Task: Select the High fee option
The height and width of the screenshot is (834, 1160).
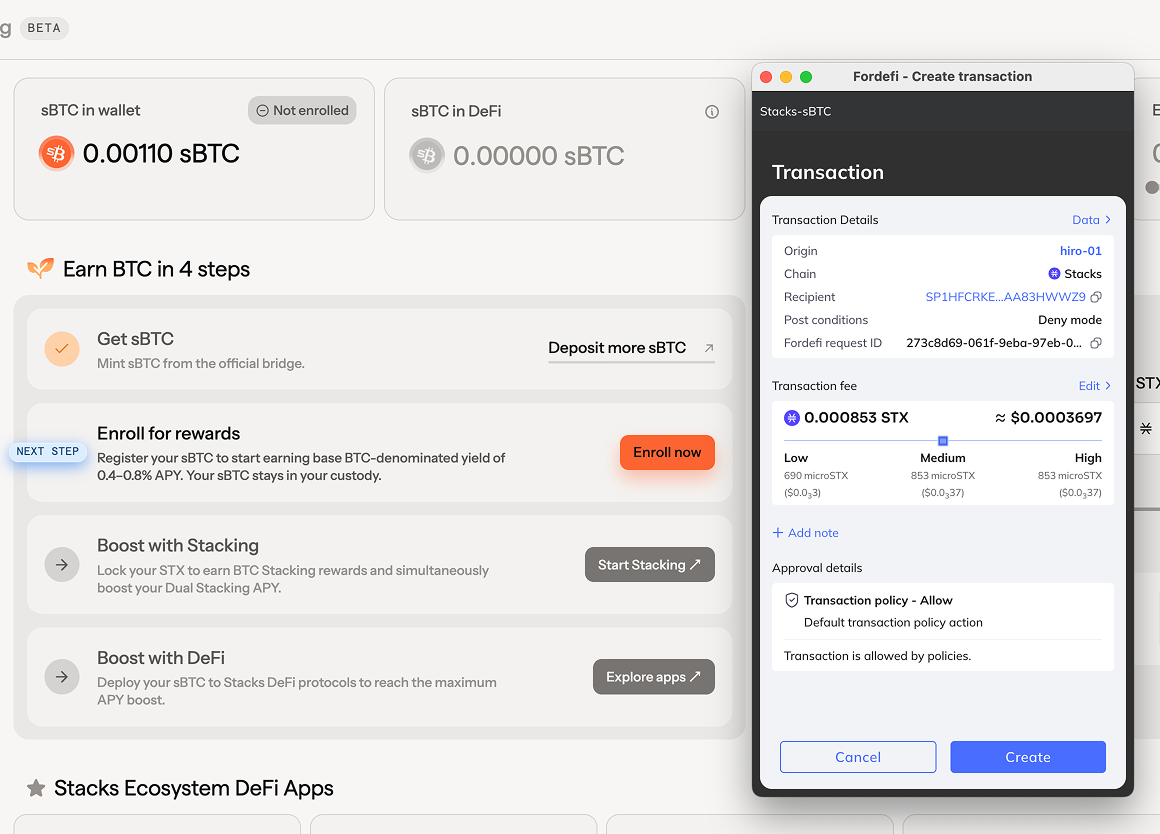Action: 1087,458
